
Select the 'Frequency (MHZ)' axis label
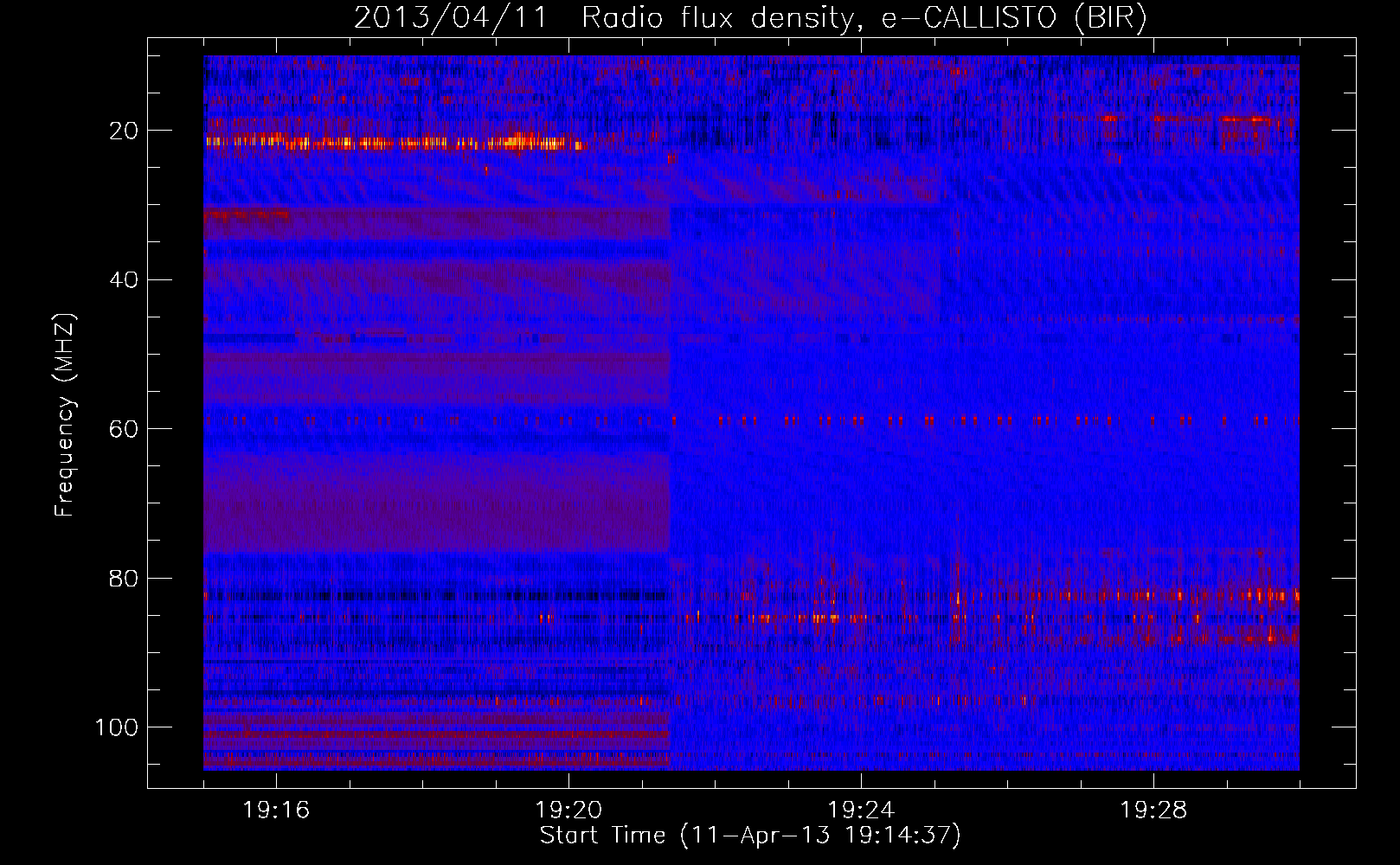point(65,415)
